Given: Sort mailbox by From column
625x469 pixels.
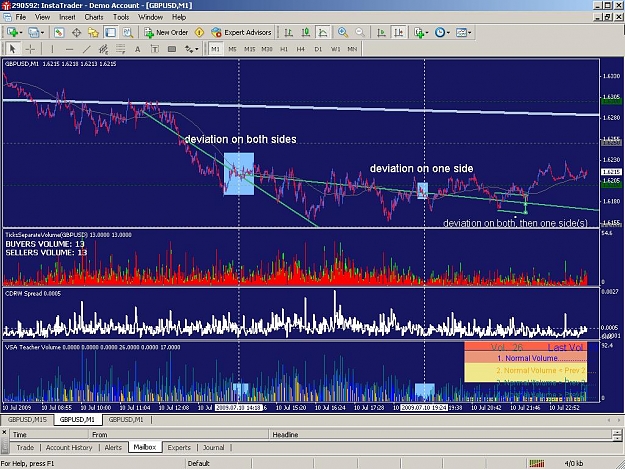Looking at the screenshot, I should coord(179,434).
